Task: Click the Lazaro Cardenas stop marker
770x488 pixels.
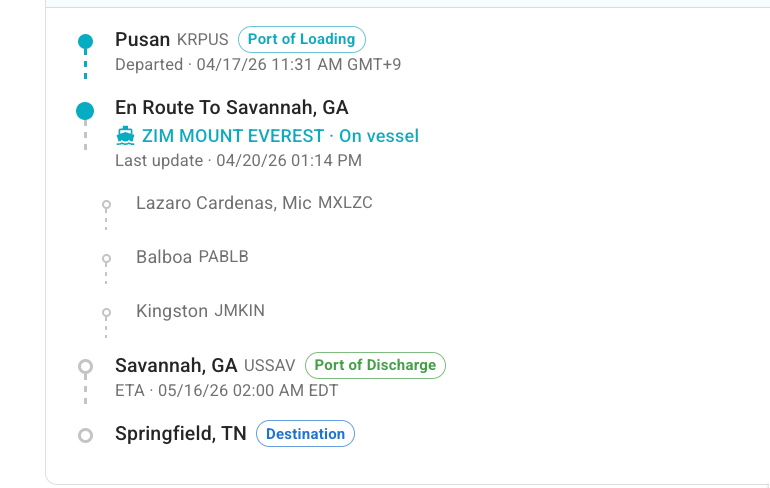Action: [x=106, y=204]
